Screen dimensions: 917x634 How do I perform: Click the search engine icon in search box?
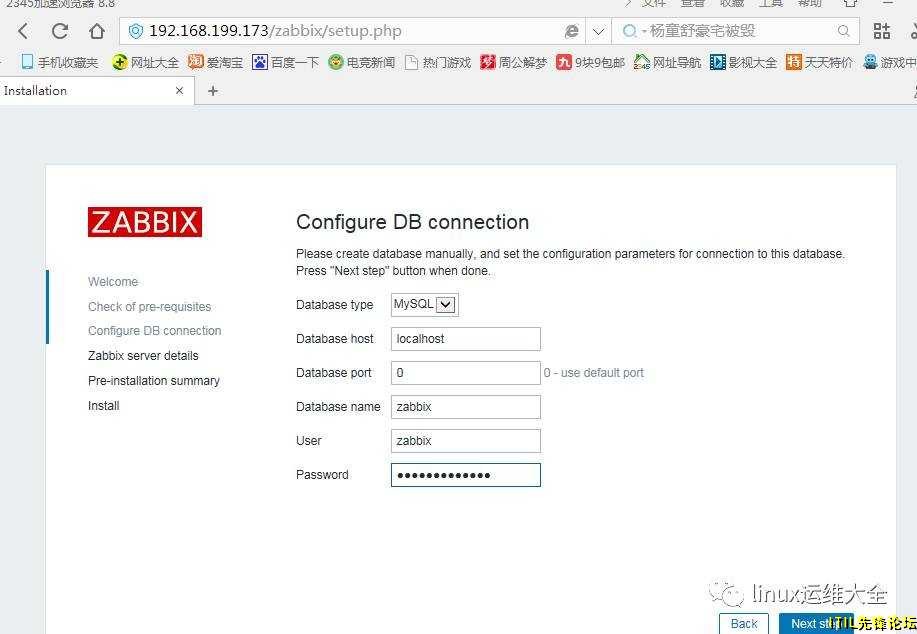pyautogui.click(x=629, y=31)
